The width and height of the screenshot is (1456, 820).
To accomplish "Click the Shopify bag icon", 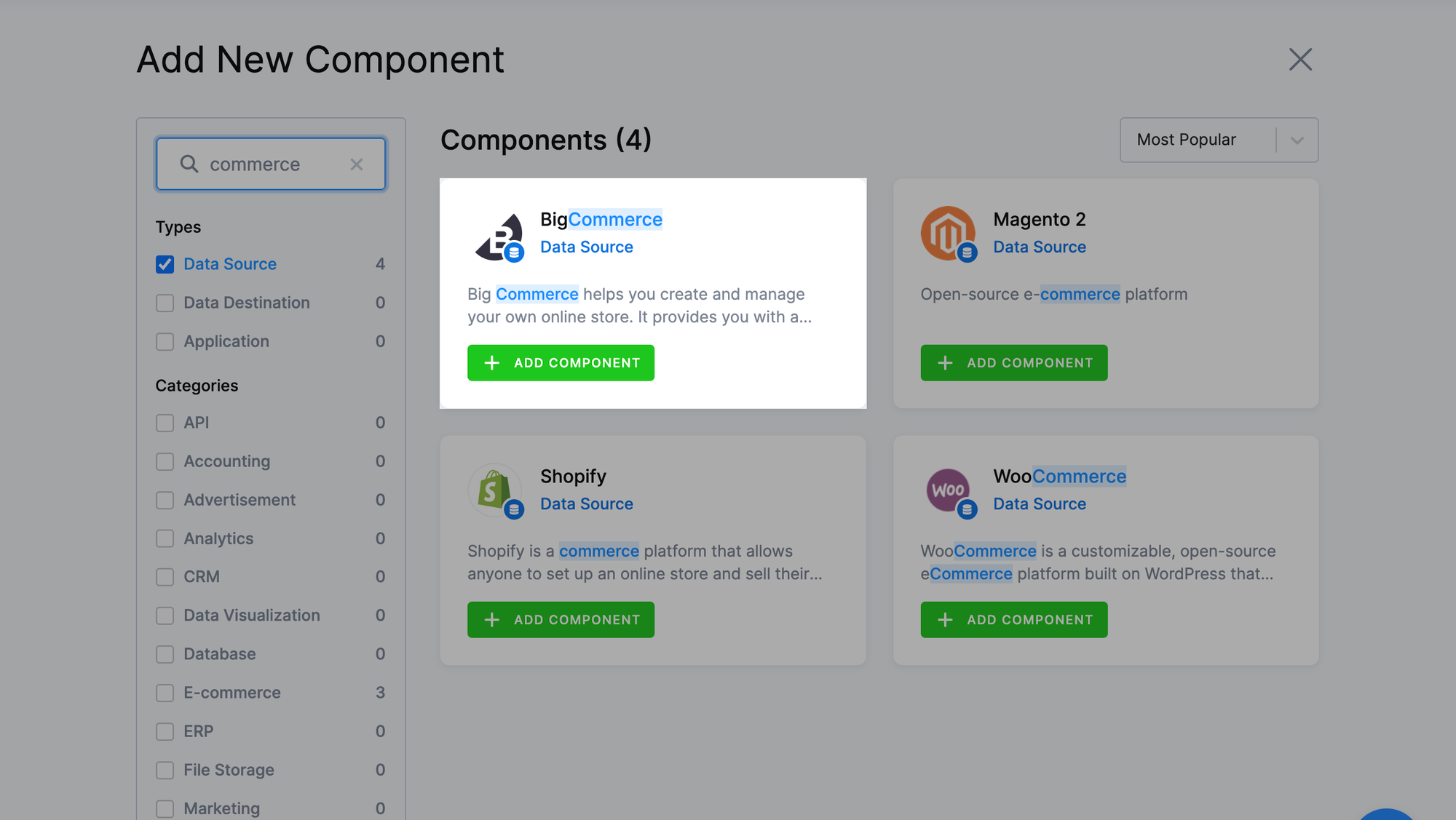I will pos(495,490).
